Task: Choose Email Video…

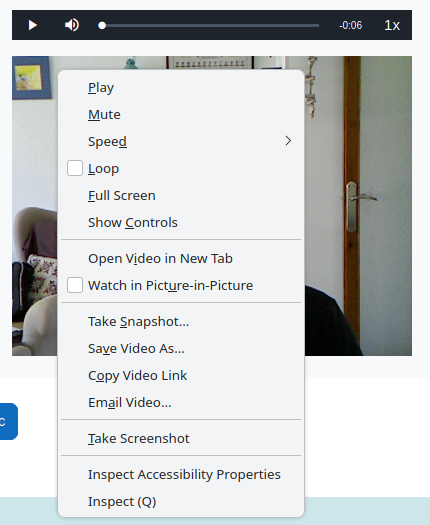Action: [x=181, y=402]
